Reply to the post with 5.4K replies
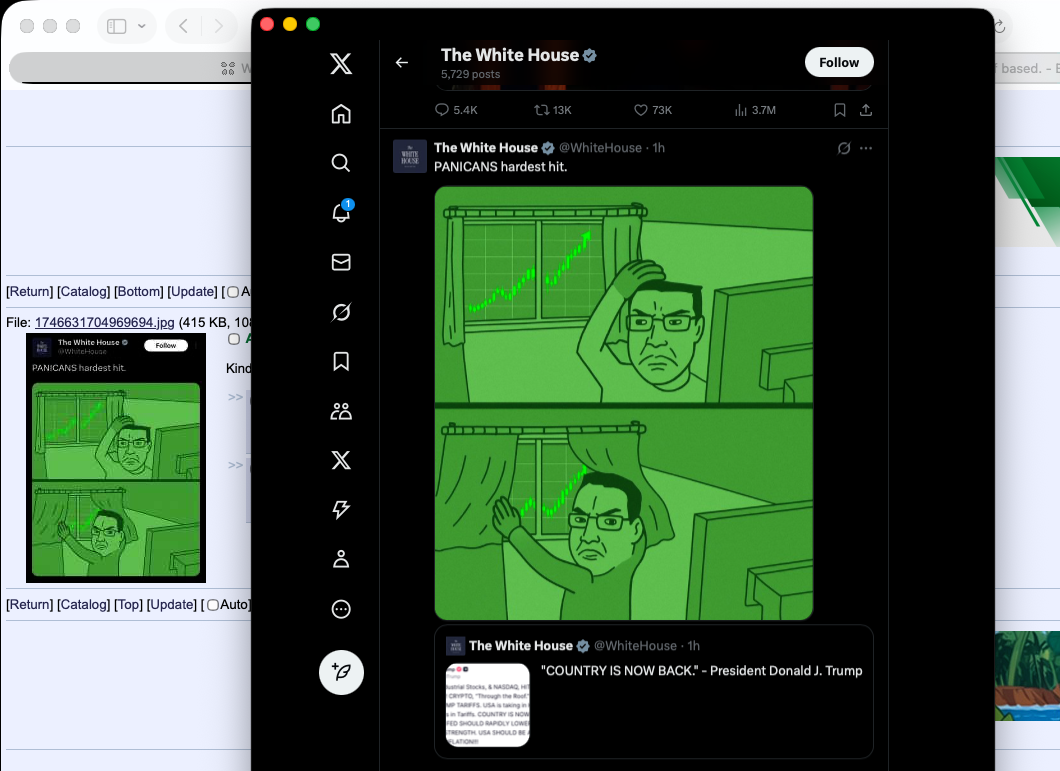This screenshot has height=771, width=1060. click(x=456, y=110)
